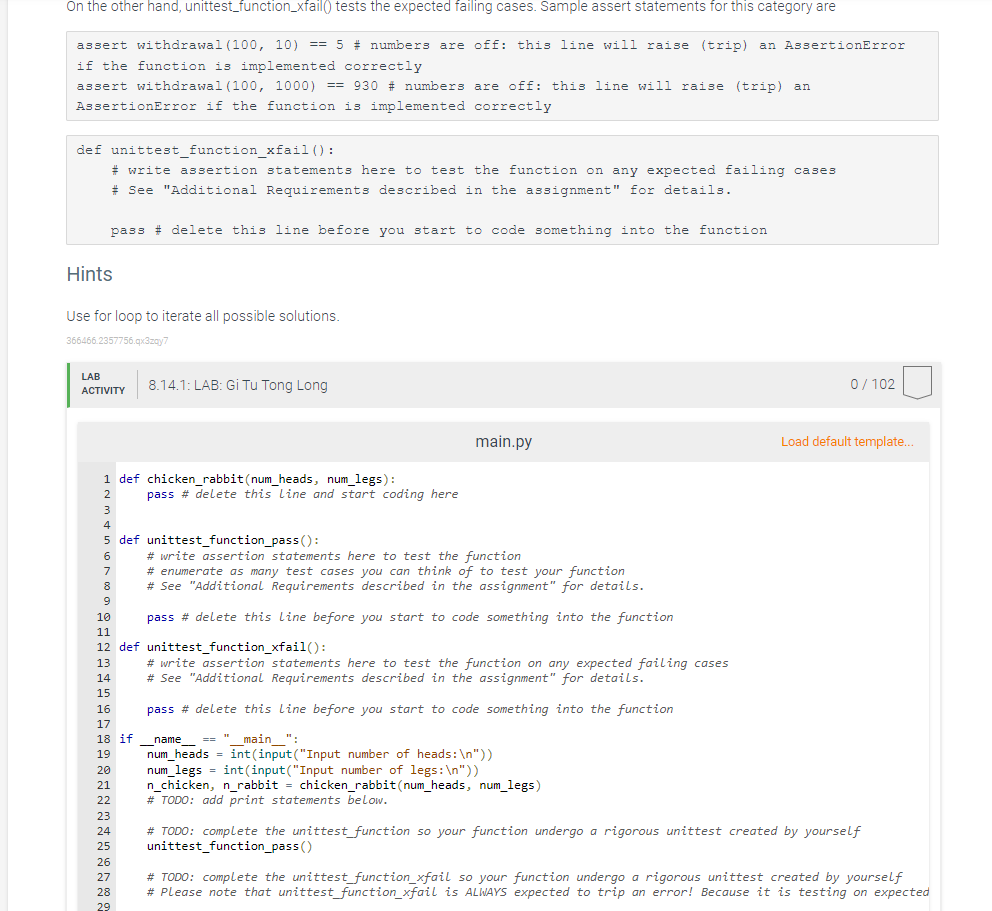
Task: Click the LAB ACTIVITY label
Action: [x=102, y=383]
